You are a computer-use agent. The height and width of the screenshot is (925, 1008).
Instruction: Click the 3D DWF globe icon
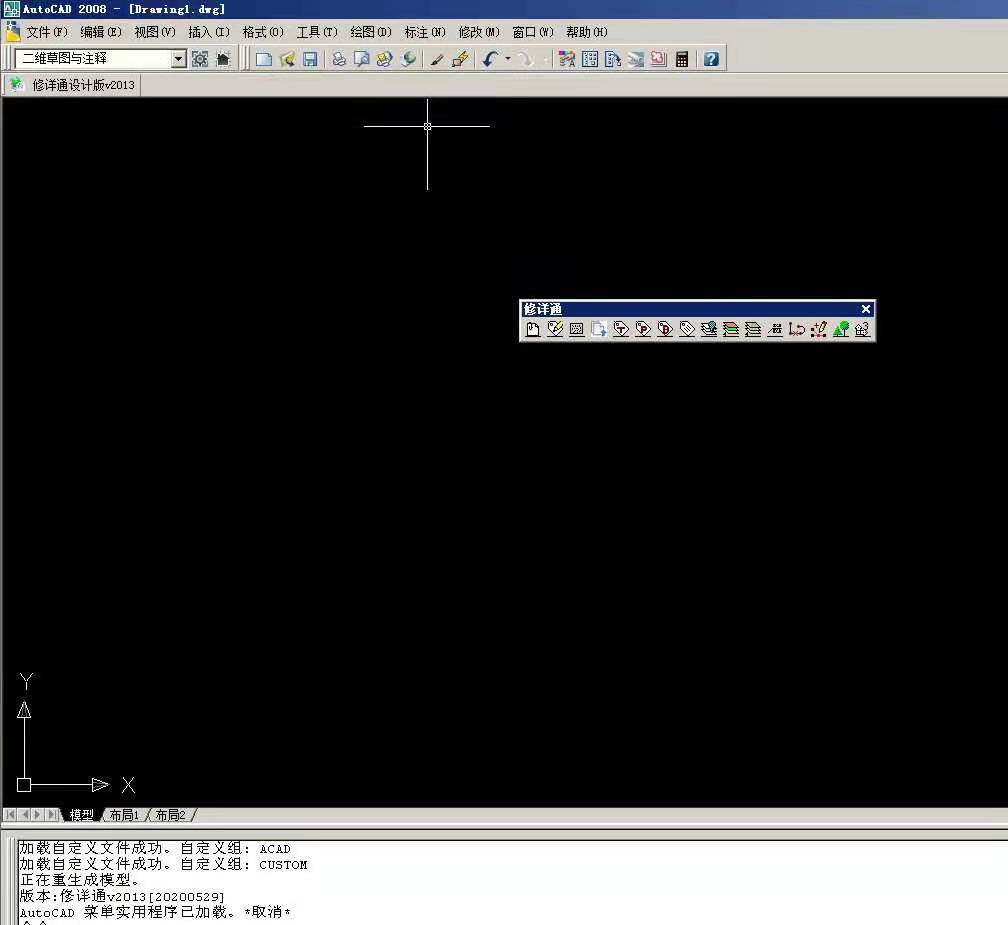click(408, 59)
